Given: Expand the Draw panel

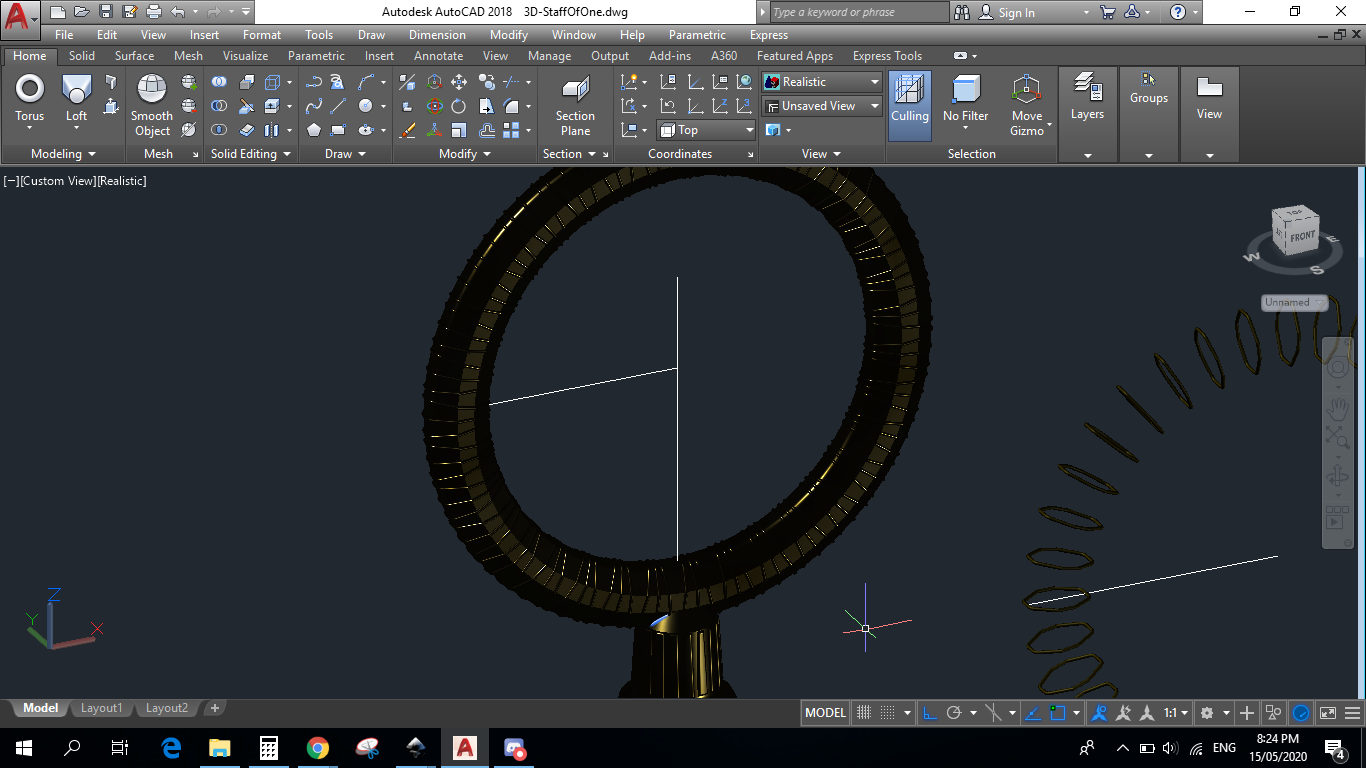Looking at the screenshot, I should click(346, 154).
